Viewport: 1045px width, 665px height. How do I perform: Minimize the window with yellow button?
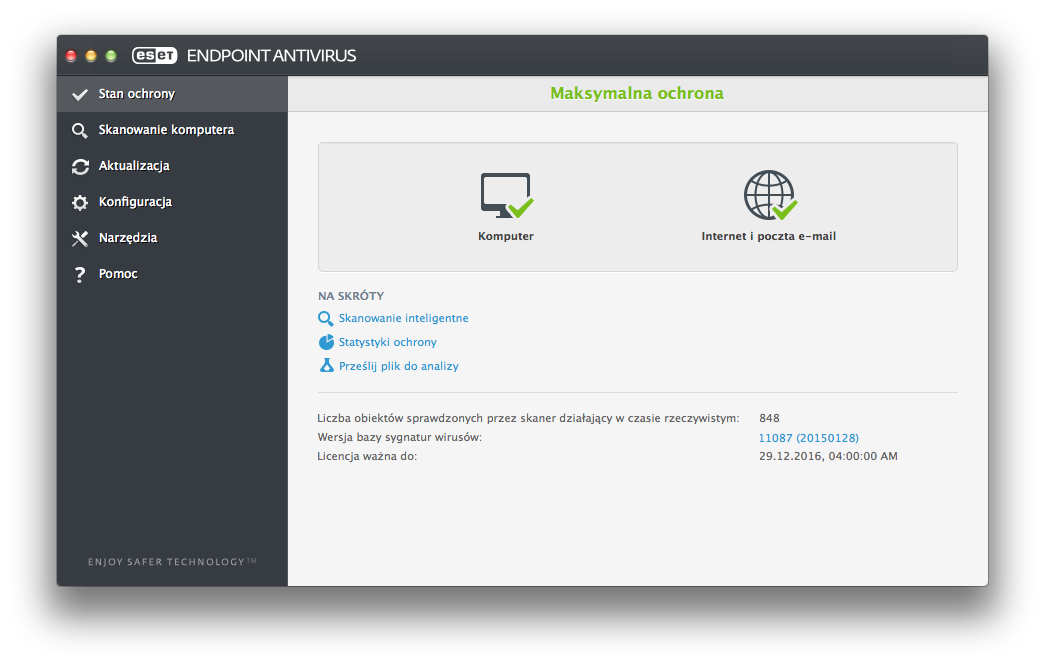click(x=91, y=56)
